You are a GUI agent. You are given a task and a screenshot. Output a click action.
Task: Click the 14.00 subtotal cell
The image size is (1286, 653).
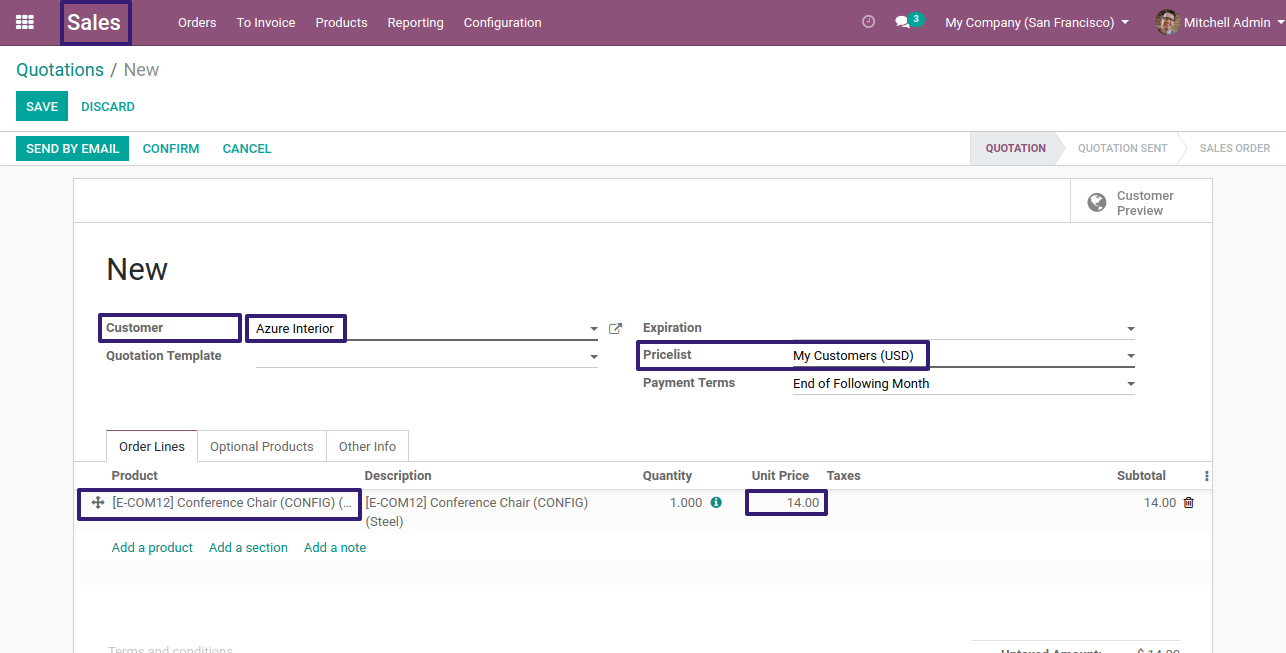pos(1159,503)
